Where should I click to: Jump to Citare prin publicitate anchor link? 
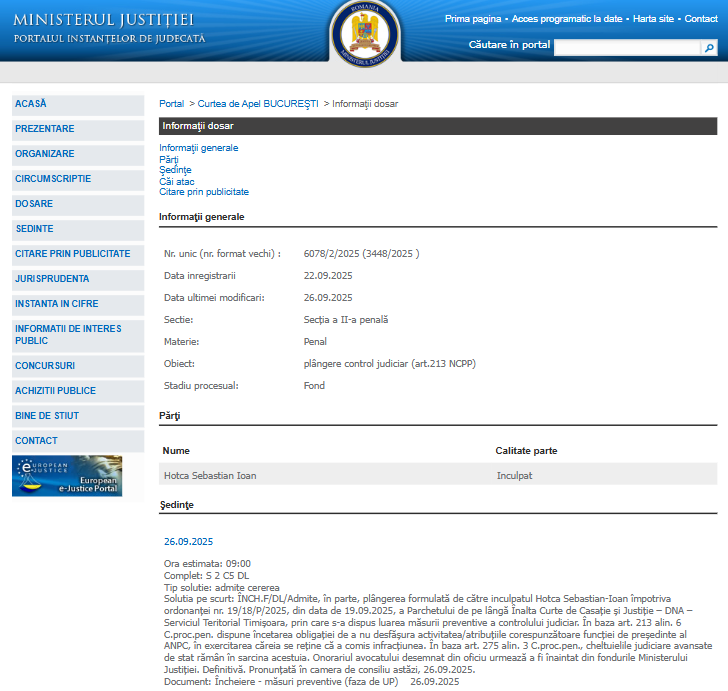(x=204, y=192)
